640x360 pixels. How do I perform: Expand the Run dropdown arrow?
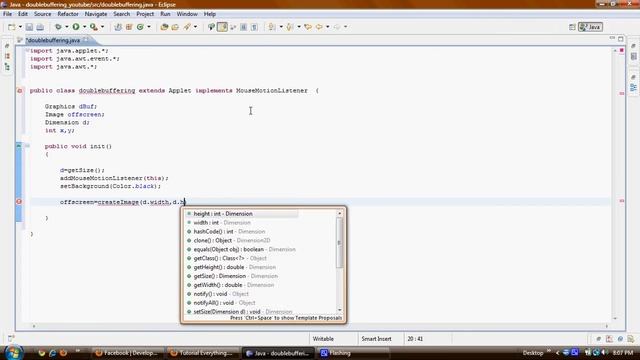(x=84, y=27)
